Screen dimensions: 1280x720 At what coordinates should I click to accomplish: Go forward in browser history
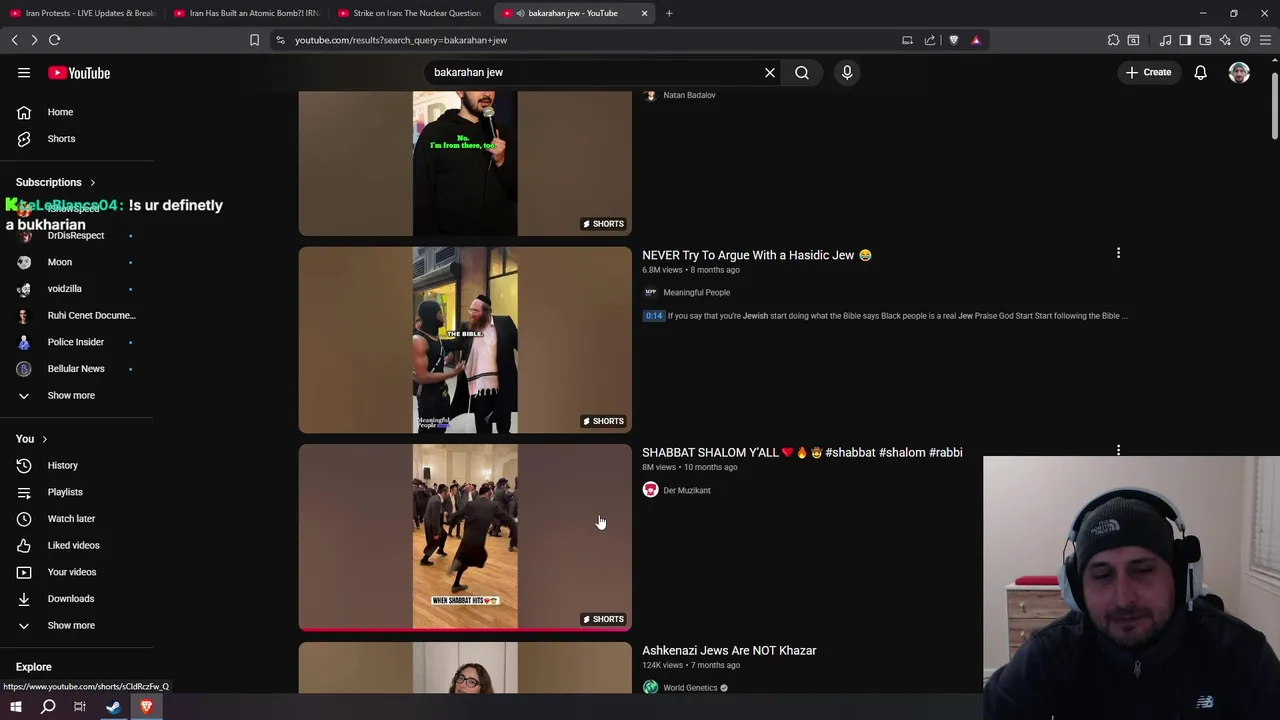coord(34,40)
